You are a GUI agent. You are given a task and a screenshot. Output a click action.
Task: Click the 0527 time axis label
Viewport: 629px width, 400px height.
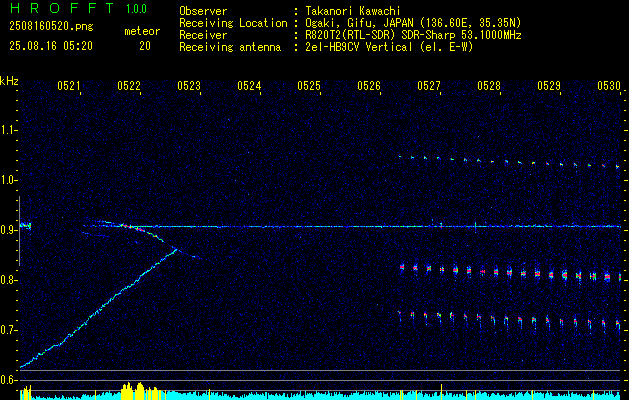point(429,85)
